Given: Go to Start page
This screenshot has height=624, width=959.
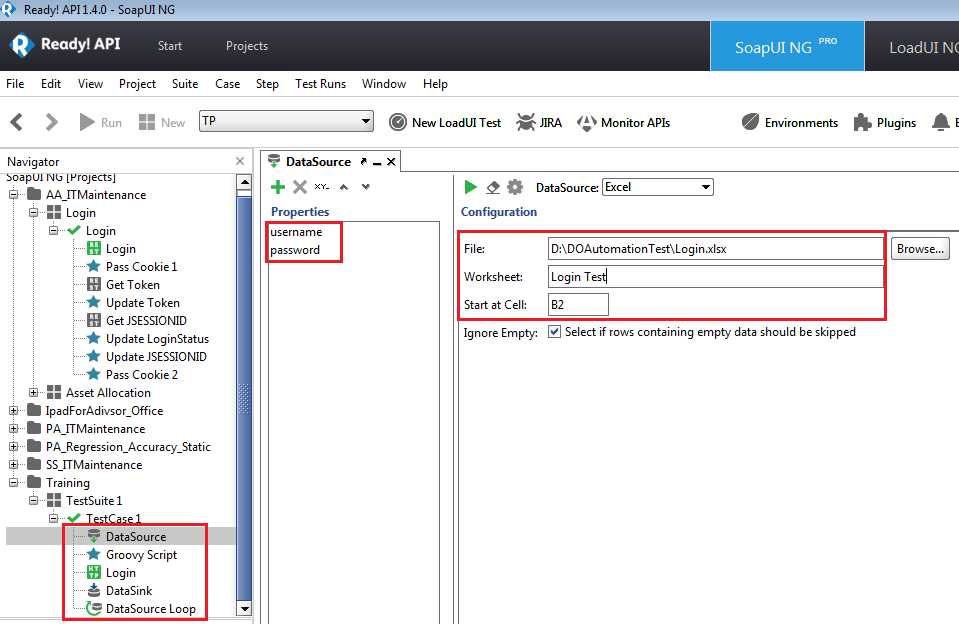Looking at the screenshot, I should [169, 46].
